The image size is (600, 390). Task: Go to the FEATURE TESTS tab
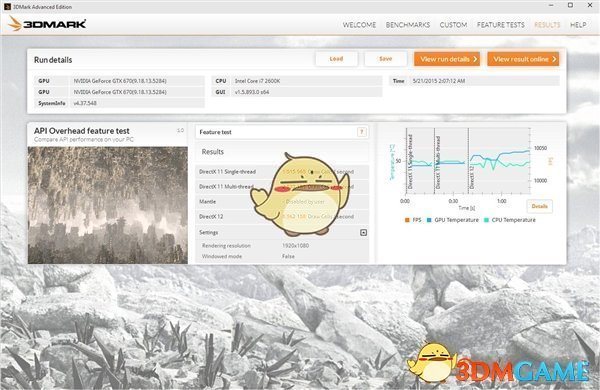pos(501,25)
